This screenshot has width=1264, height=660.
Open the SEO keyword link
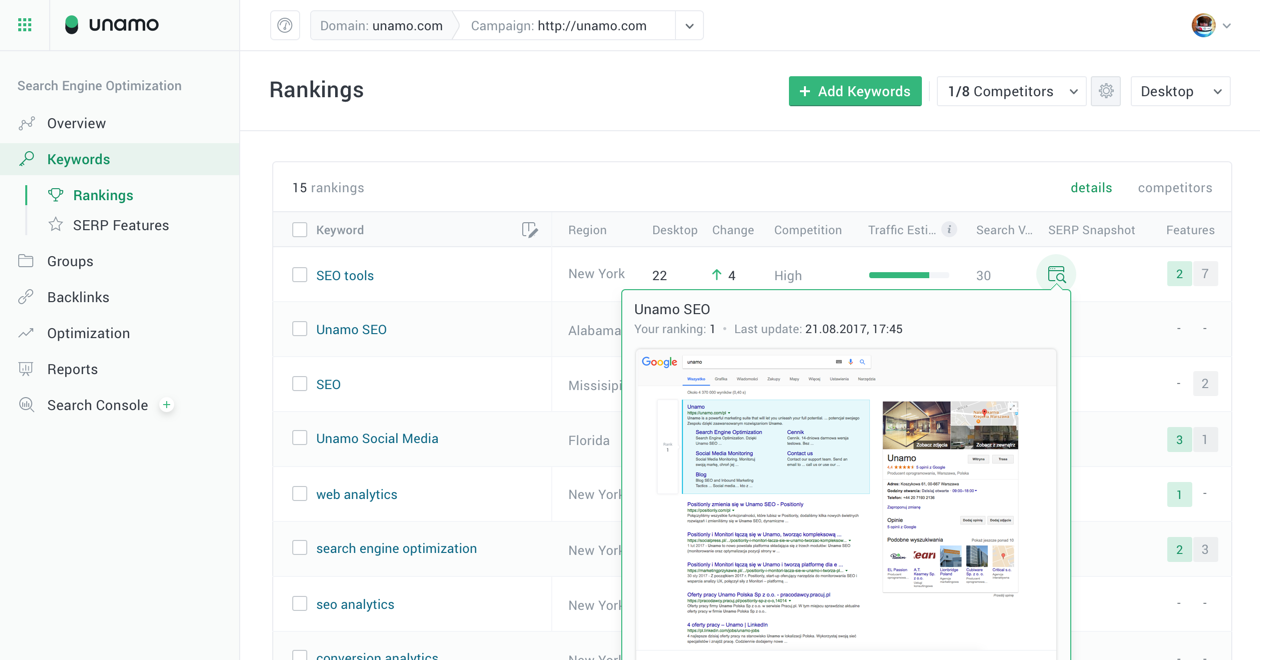click(x=328, y=384)
